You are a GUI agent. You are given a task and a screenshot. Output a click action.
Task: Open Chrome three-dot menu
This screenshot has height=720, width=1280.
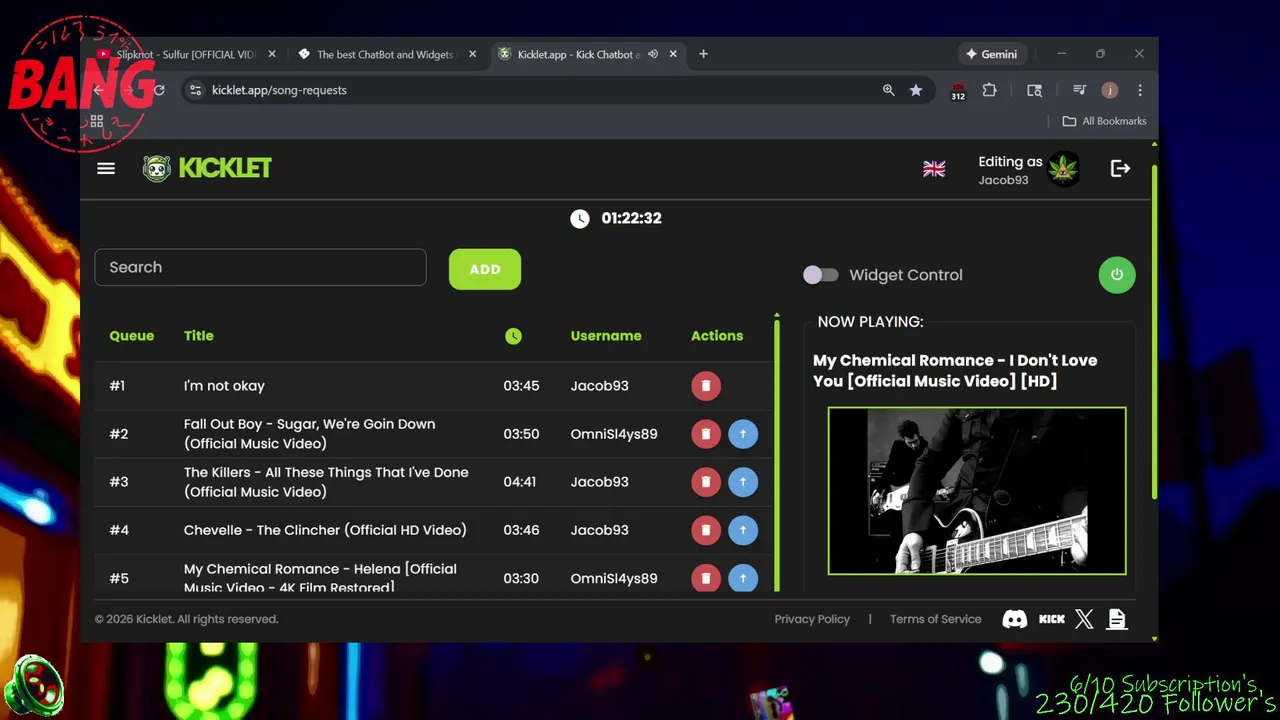[x=1140, y=90]
